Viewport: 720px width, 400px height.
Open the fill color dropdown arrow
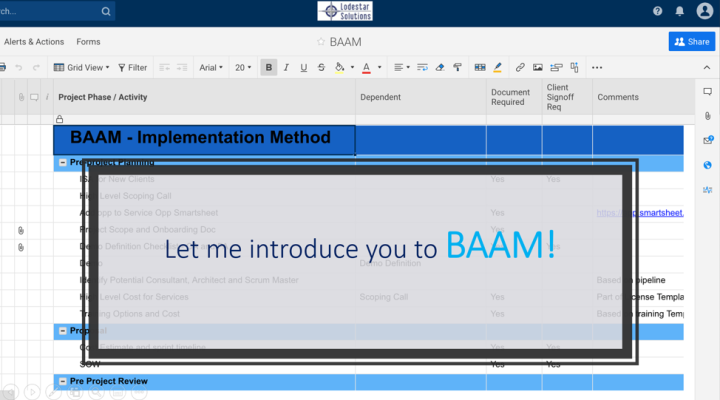[x=352, y=68]
